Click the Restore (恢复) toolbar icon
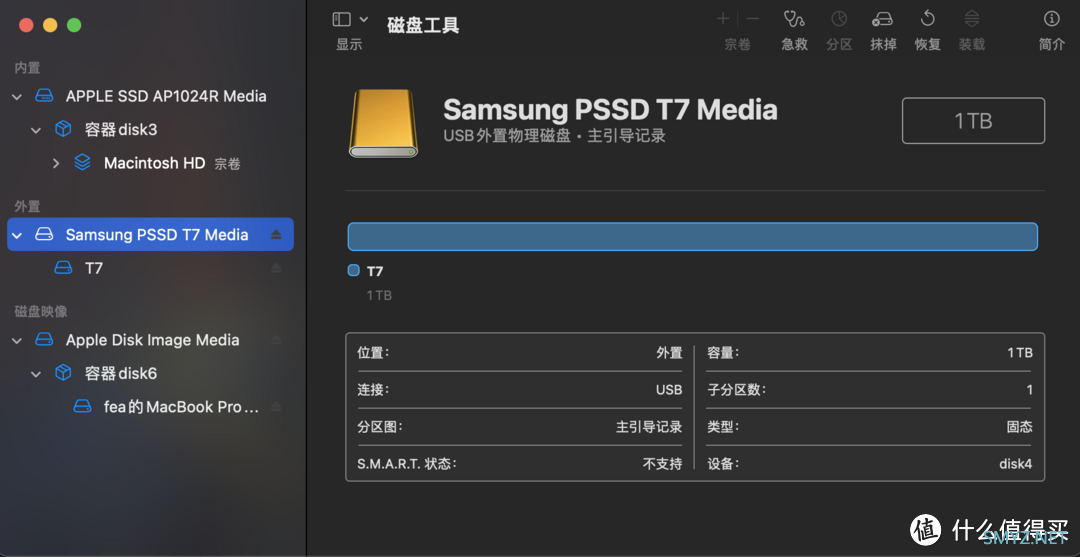The width and height of the screenshot is (1080, 557). click(927, 19)
